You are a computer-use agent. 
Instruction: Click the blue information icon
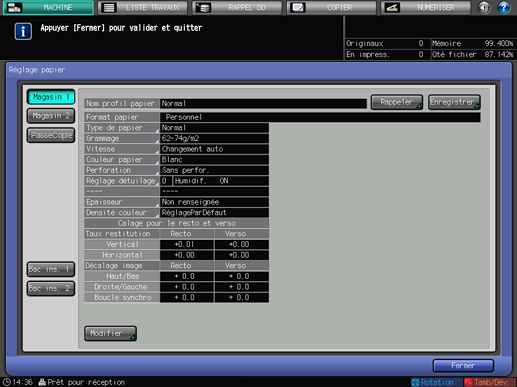23,31
